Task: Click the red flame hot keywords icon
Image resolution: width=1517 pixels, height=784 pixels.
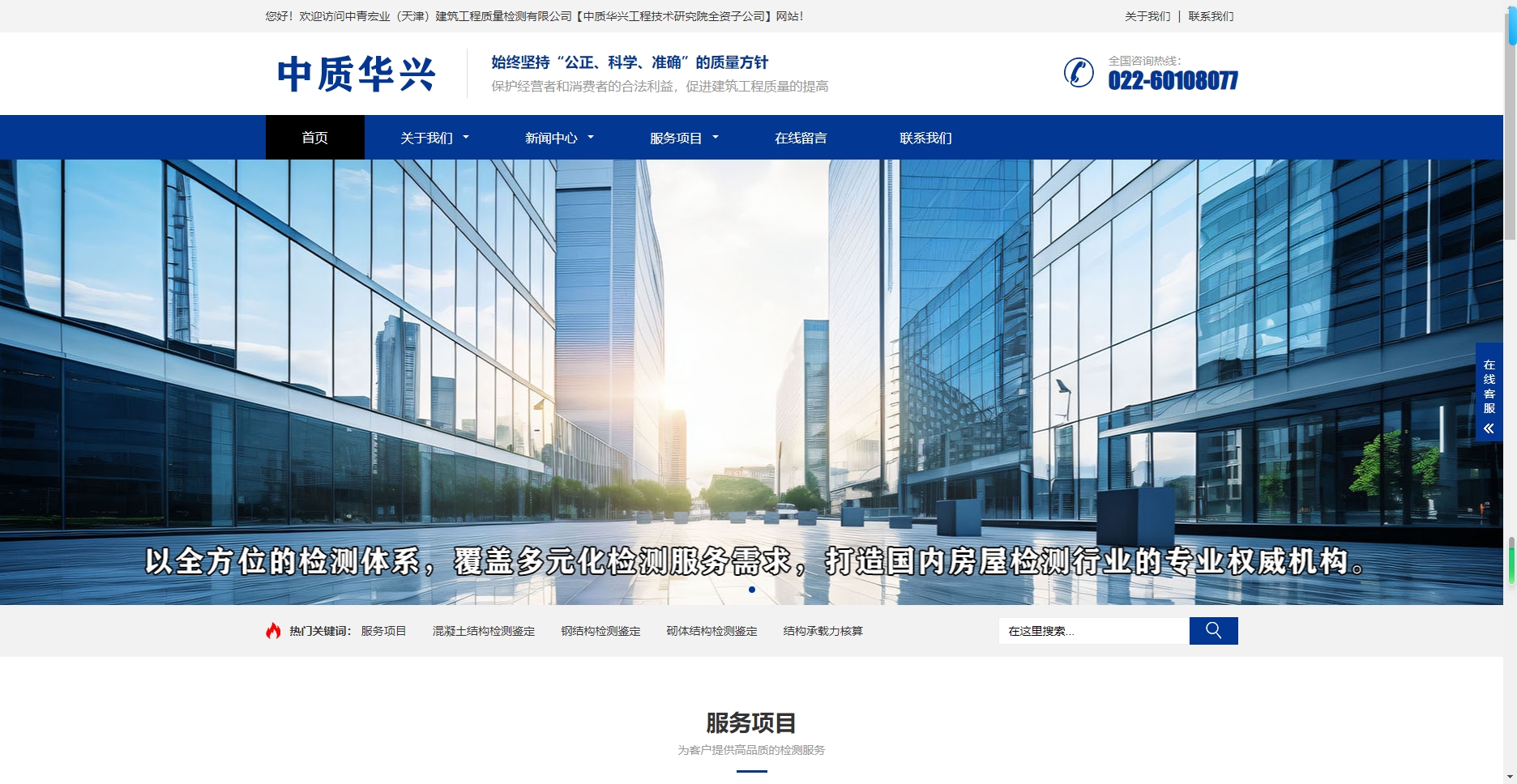Action: pyautogui.click(x=273, y=631)
